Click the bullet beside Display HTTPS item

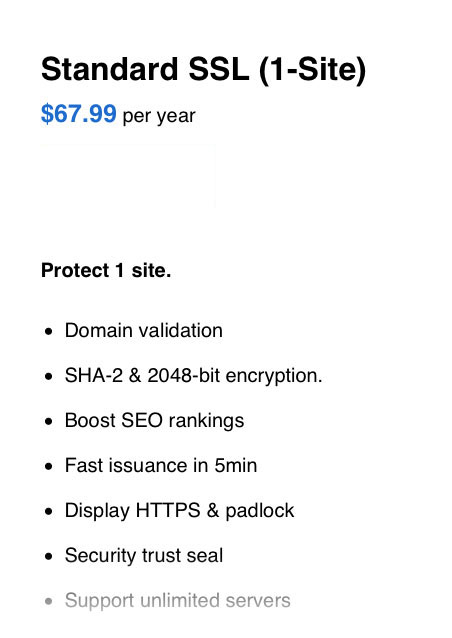(49, 511)
